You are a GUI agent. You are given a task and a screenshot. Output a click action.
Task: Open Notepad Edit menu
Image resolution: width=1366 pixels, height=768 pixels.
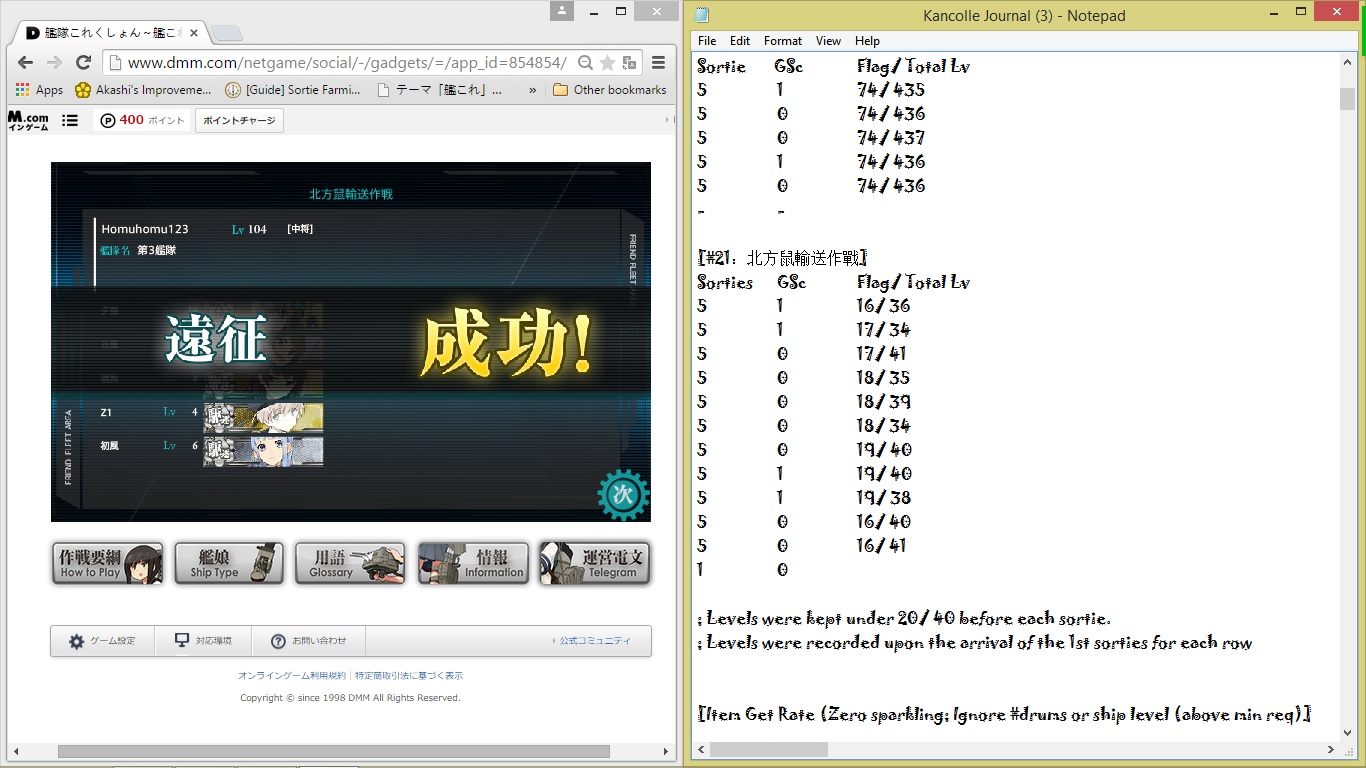[x=740, y=41]
